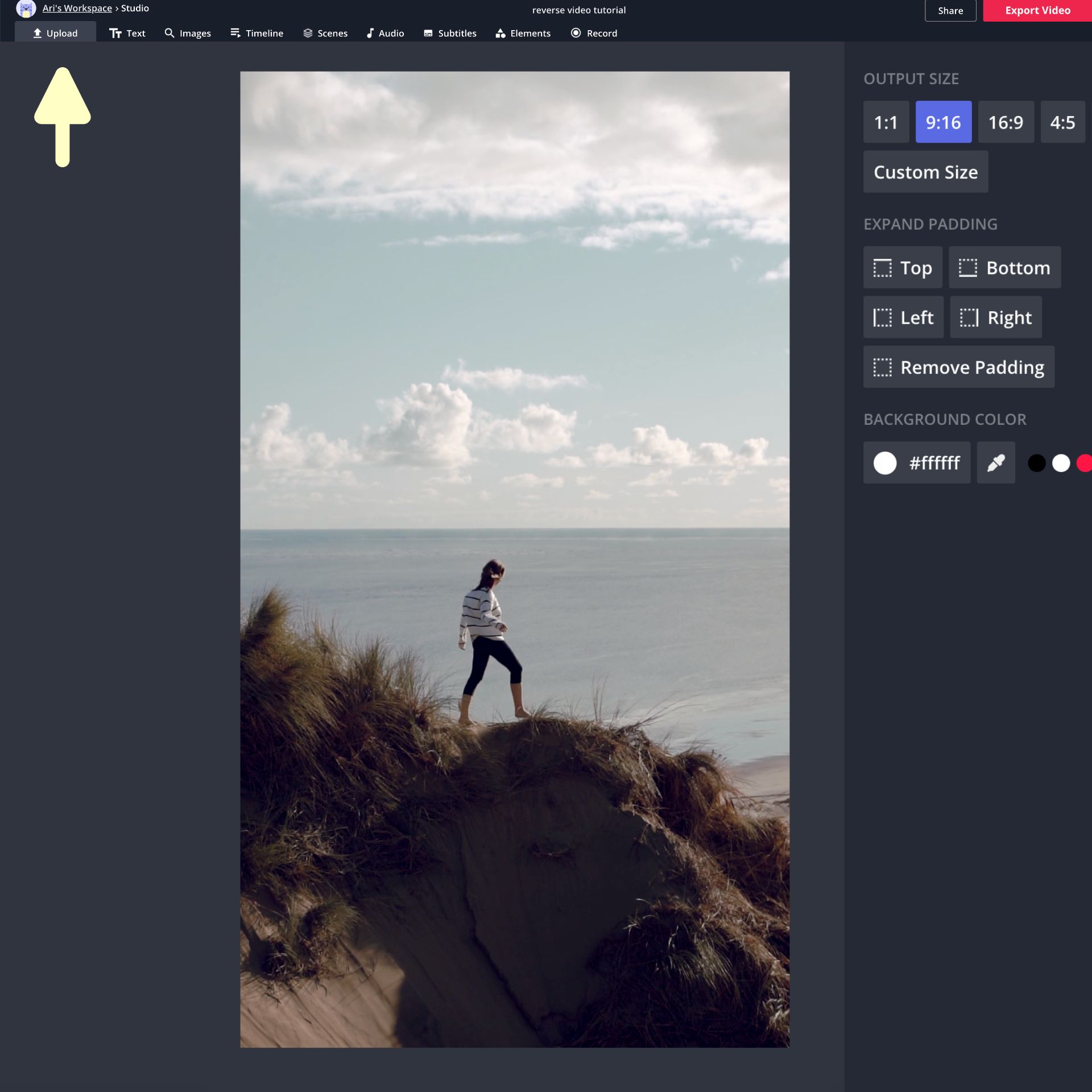Expand padding on the Bottom

(1004, 267)
